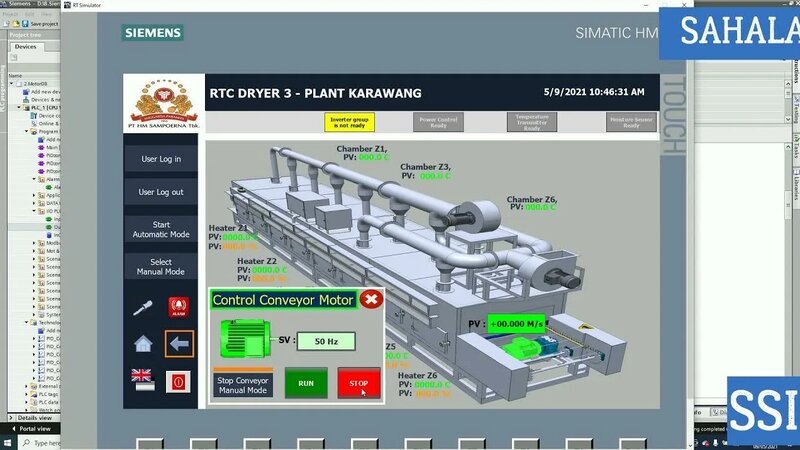This screenshot has width=800, height=450.
Task: Collapse the PLC_1 tree node
Action: (x=19, y=108)
